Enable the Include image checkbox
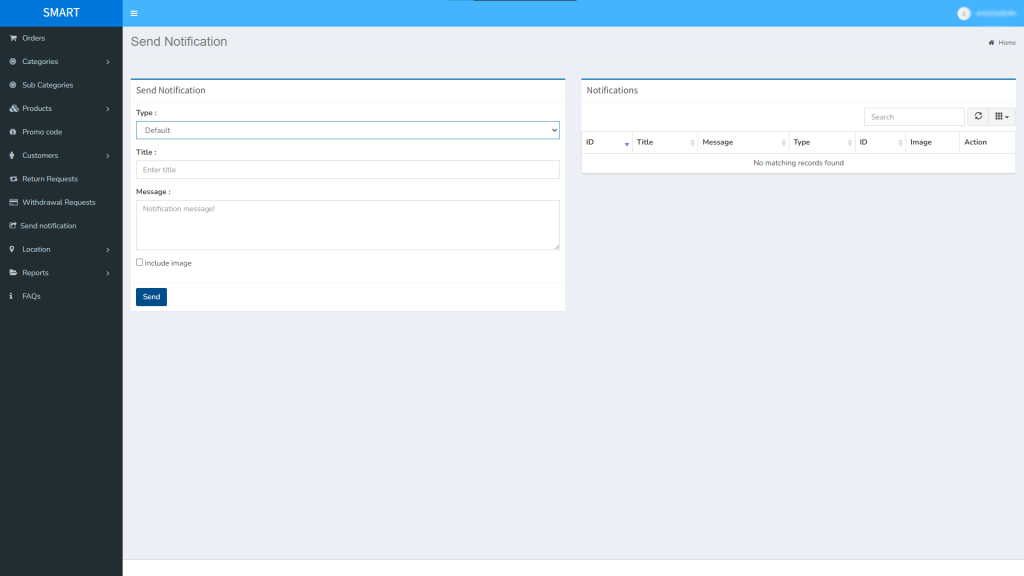Viewport: 1024px width, 576px height. 139,262
